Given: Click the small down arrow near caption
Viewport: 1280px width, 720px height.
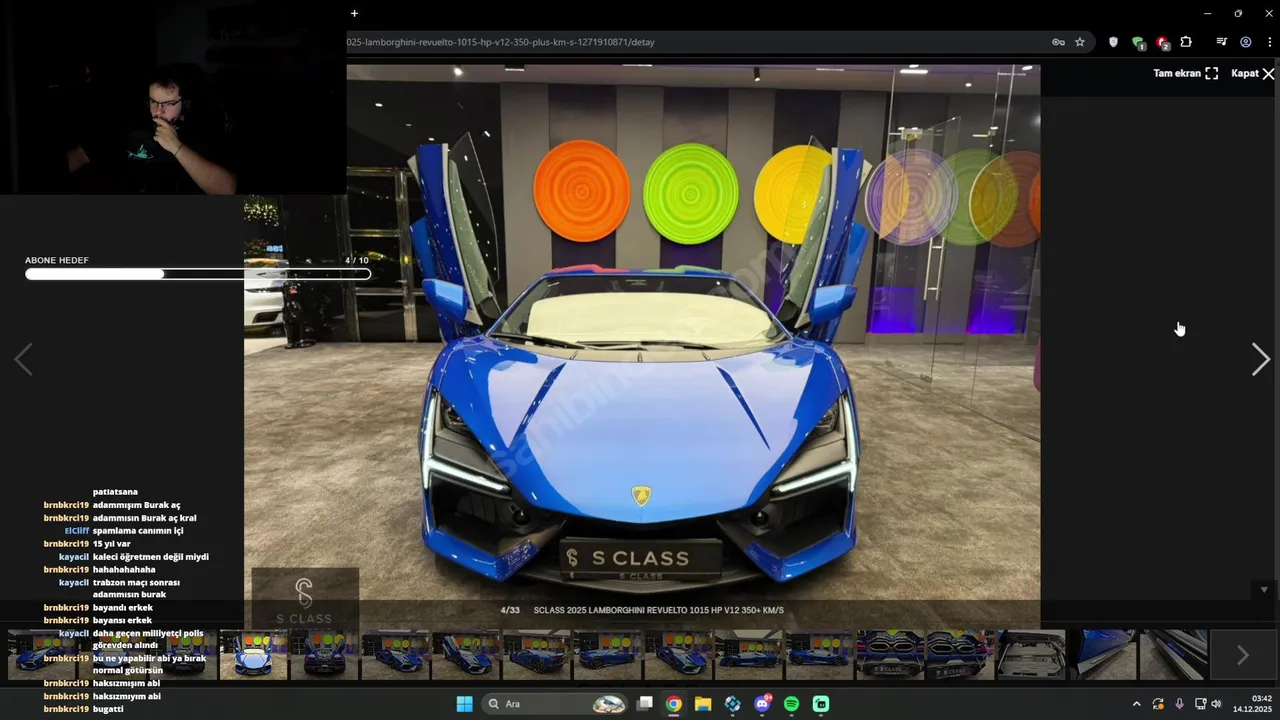Looking at the screenshot, I should 1264,590.
